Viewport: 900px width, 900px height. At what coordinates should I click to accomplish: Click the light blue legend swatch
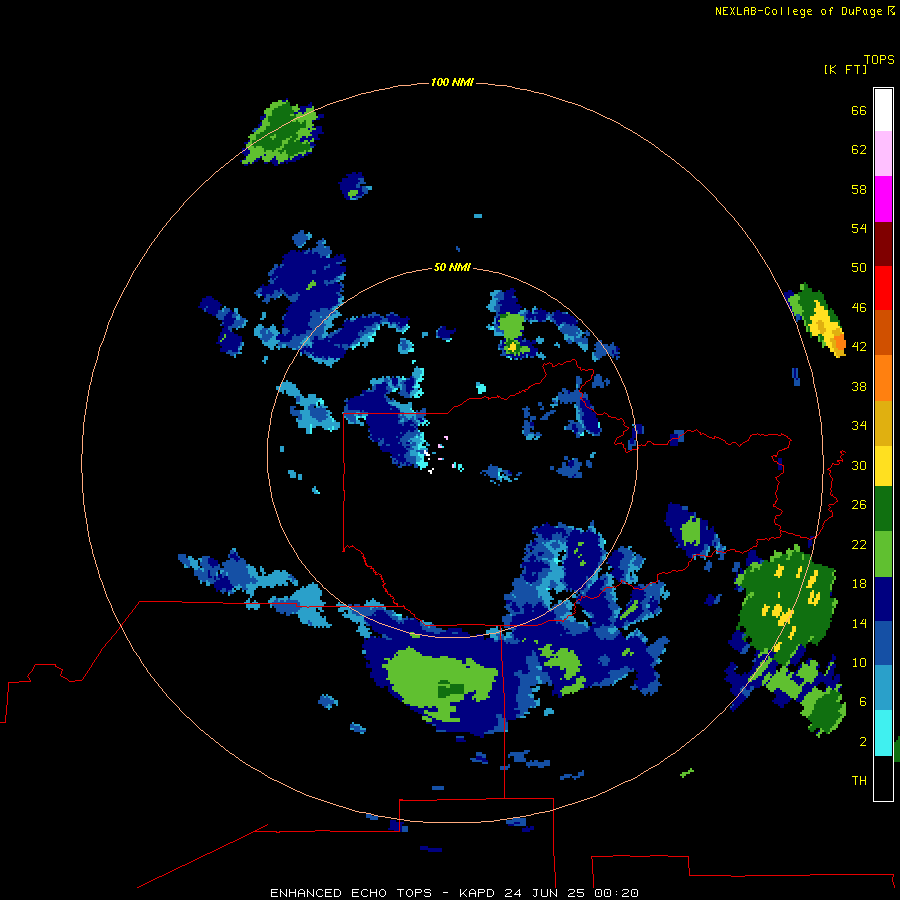tap(883, 688)
